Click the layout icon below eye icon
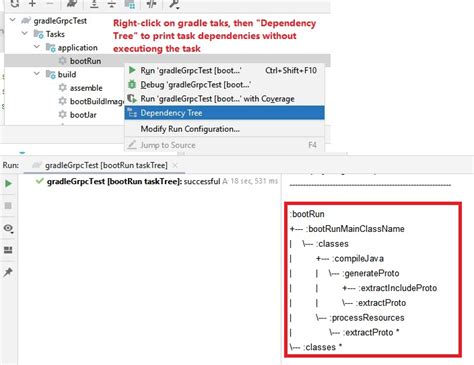The image size is (474, 365). (8, 250)
